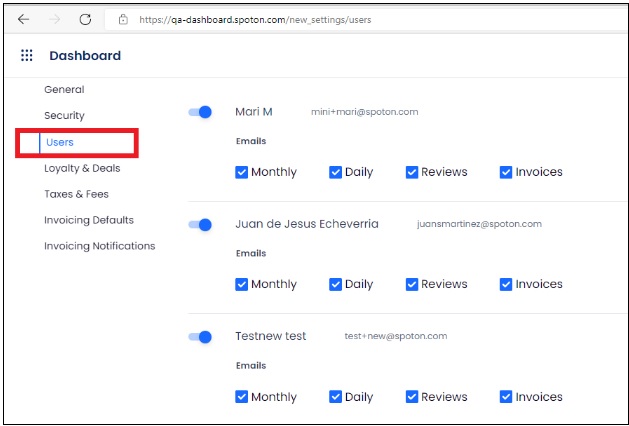
Task: Click the Emails label under Testnew test
Action: point(251,366)
